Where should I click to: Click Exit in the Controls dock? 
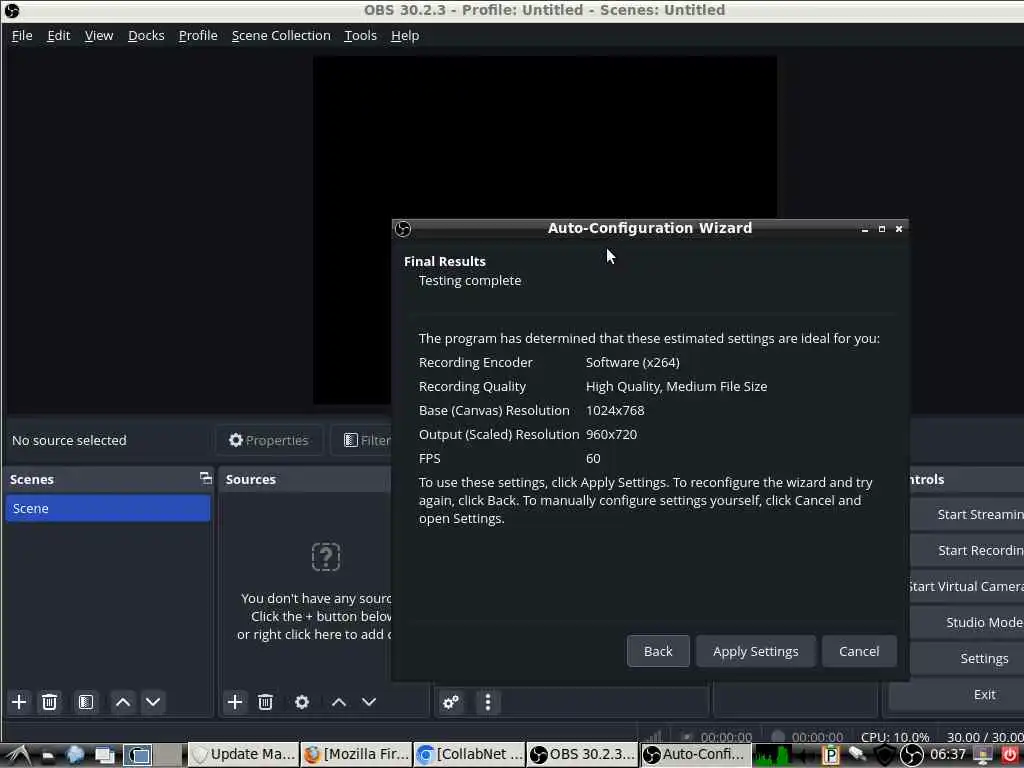957,694
